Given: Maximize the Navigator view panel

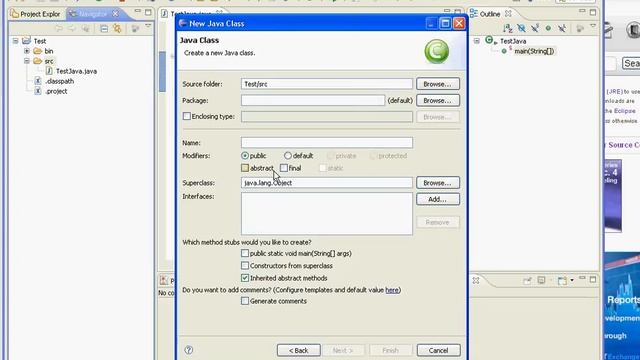Looking at the screenshot, I should (148, 12).
